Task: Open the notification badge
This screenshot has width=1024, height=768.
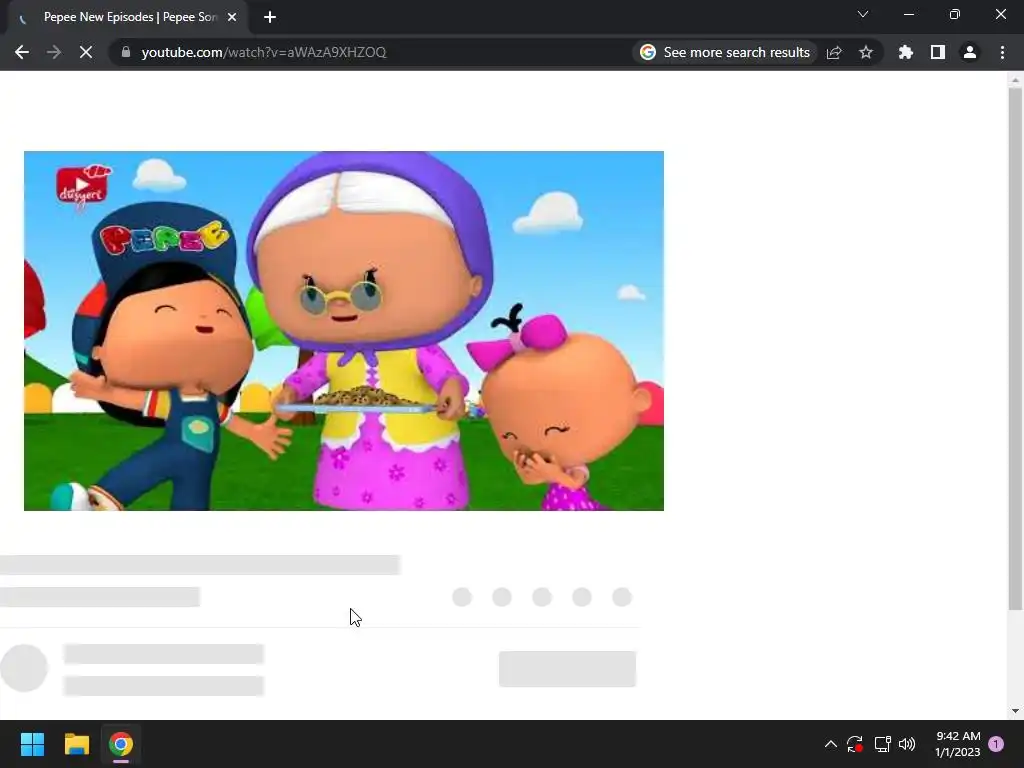Action: (x=996, y=744)
